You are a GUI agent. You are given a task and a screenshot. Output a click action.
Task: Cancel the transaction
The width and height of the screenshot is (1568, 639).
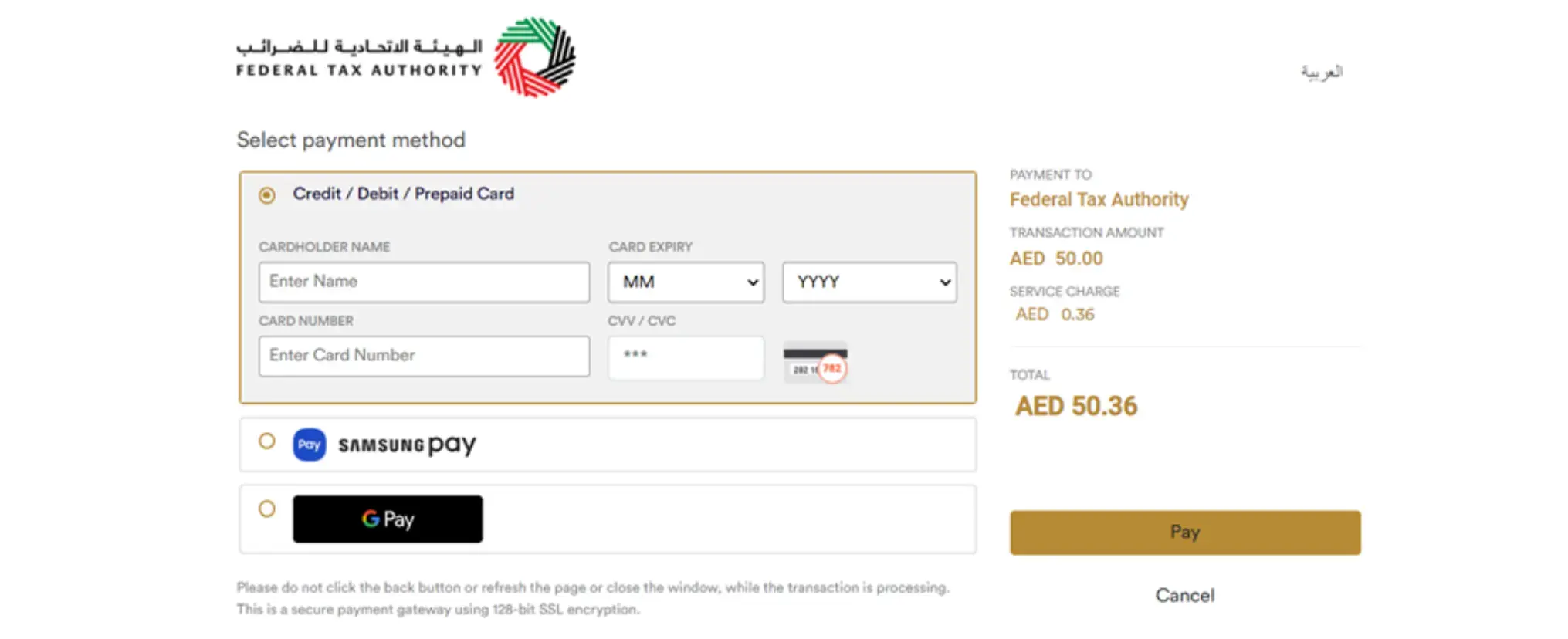(x=1184, y=594)
